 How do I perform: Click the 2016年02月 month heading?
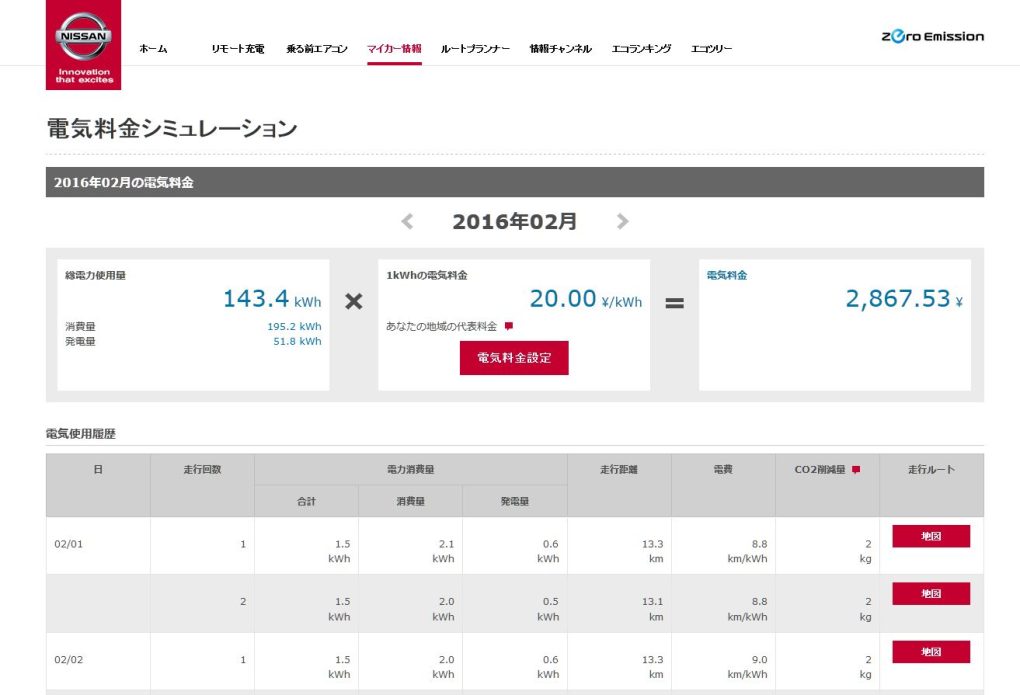pos(514,222)
